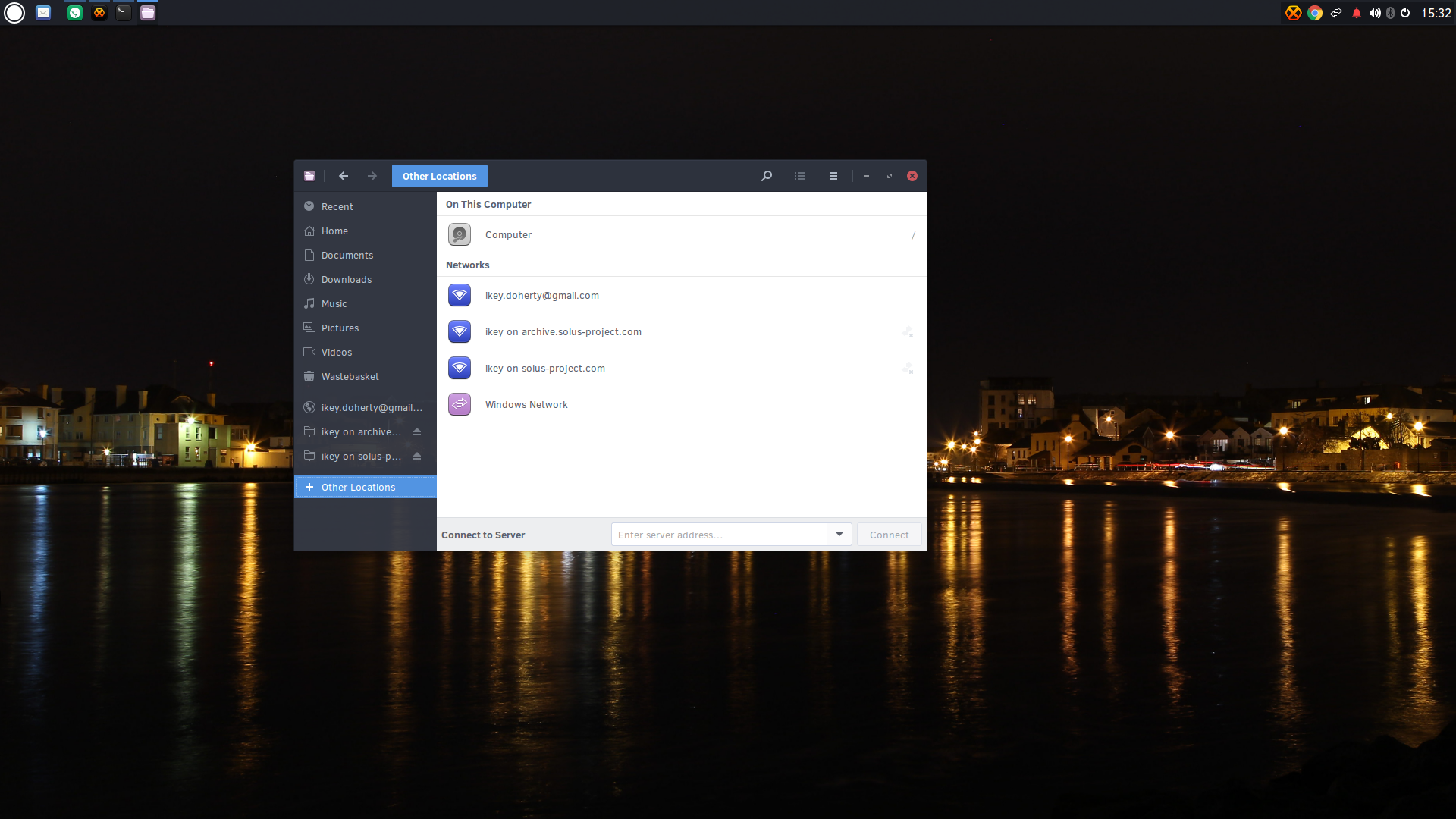The width and height of the screenshot is (1456, 819).
Task: Disconnect solus-project.com via its row icon
Action: coord(907,369)
